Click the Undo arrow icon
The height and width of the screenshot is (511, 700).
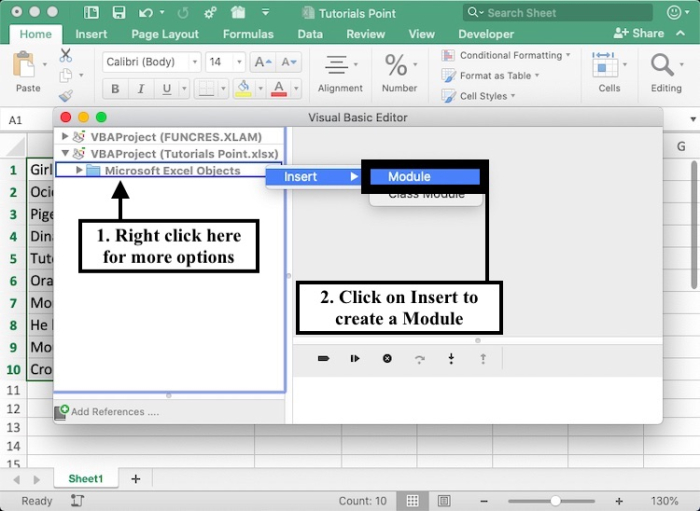tap(146, 13)
